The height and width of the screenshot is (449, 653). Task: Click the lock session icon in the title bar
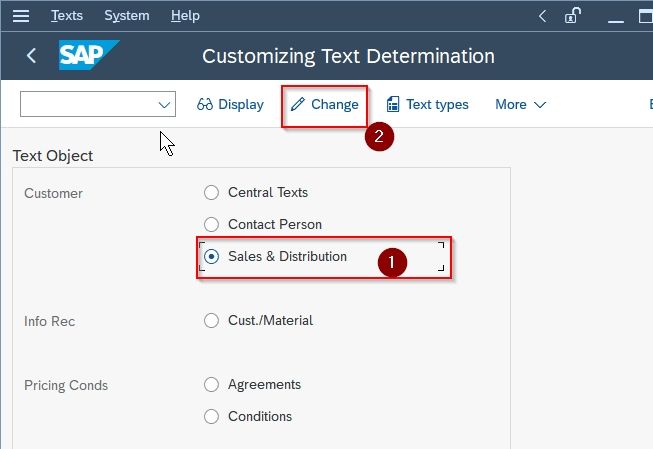click(x=573, y=16)
